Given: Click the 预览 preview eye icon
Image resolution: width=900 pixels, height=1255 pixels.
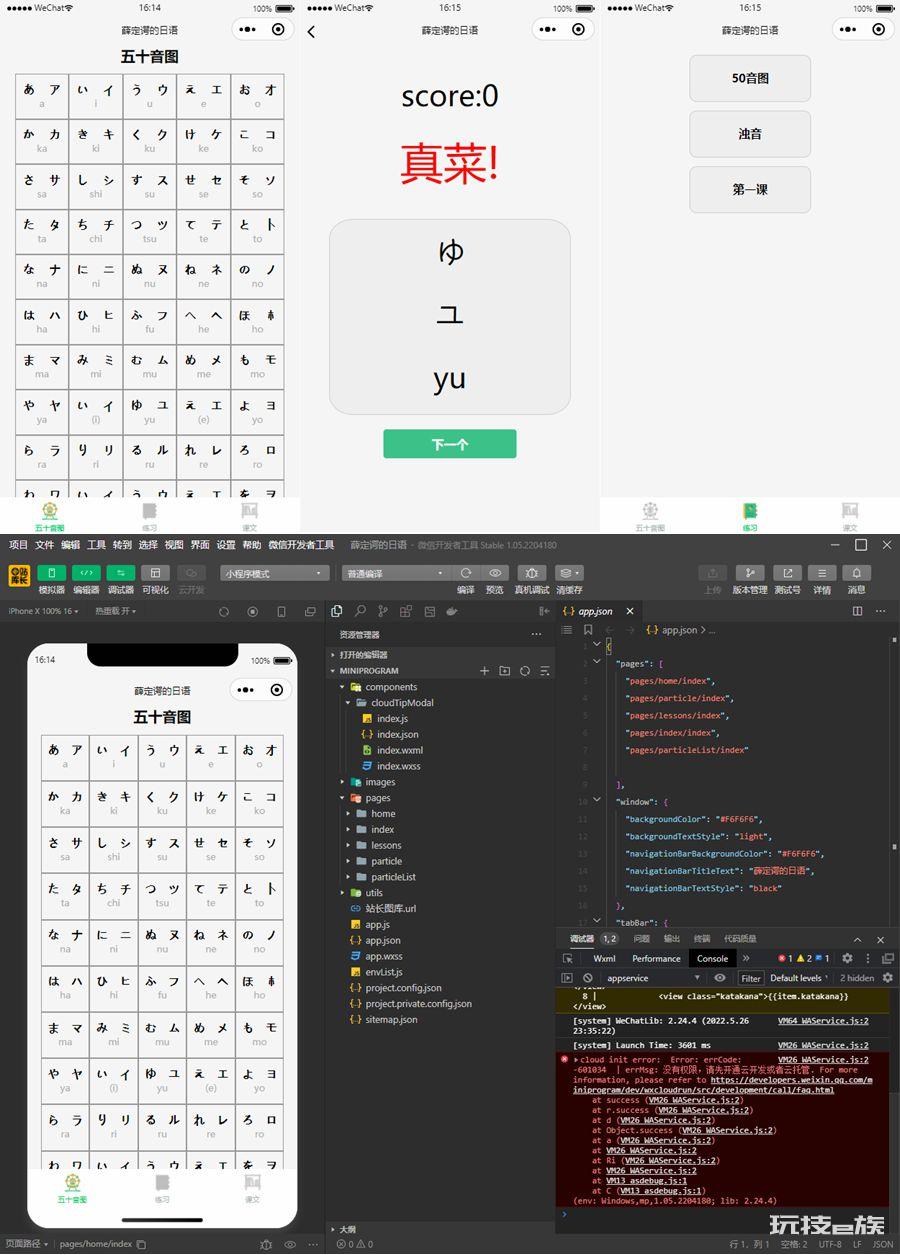Looking at the screenshot, I should click(x=494, y=573).
